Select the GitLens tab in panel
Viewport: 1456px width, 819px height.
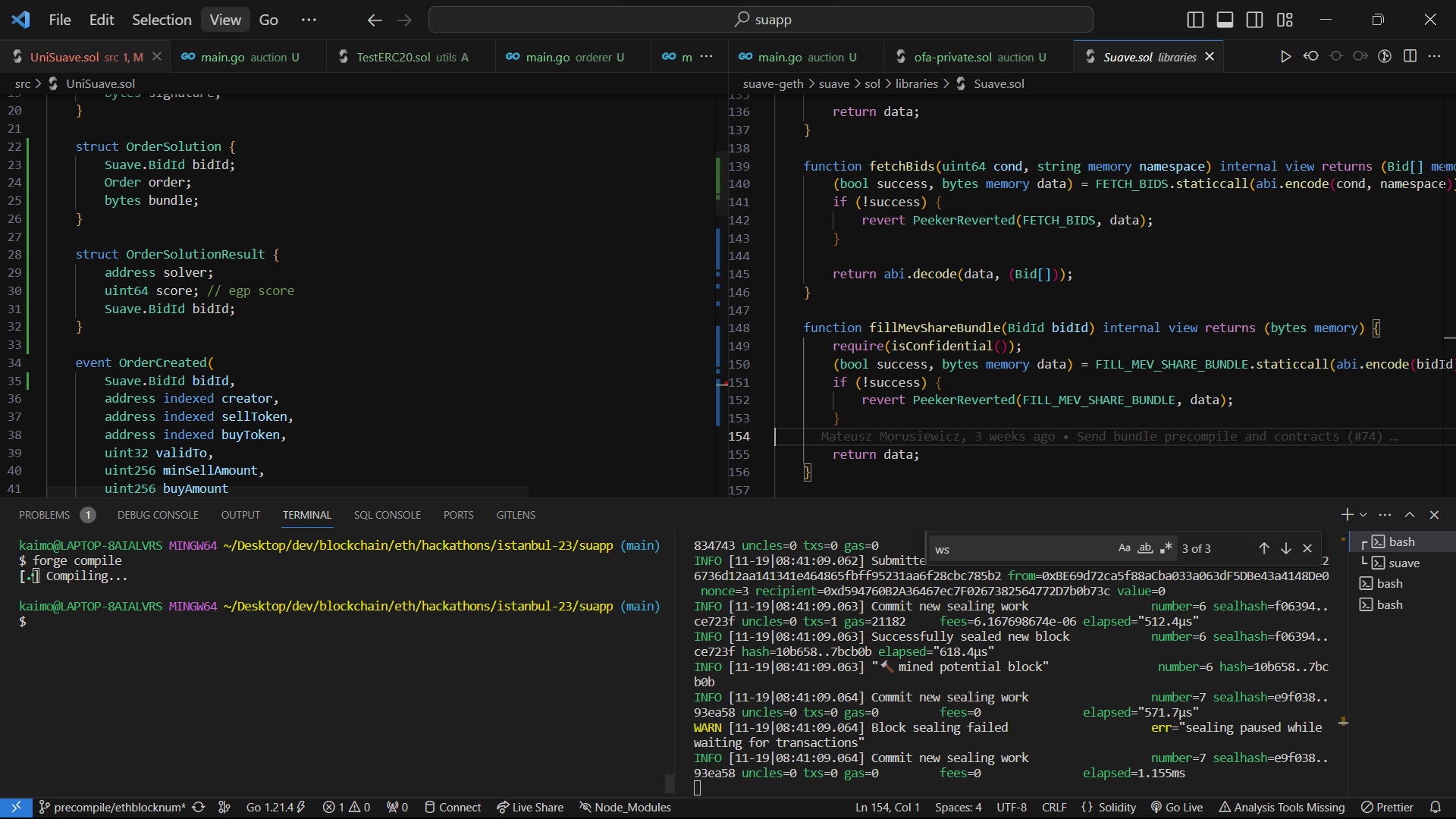point(516,516)
